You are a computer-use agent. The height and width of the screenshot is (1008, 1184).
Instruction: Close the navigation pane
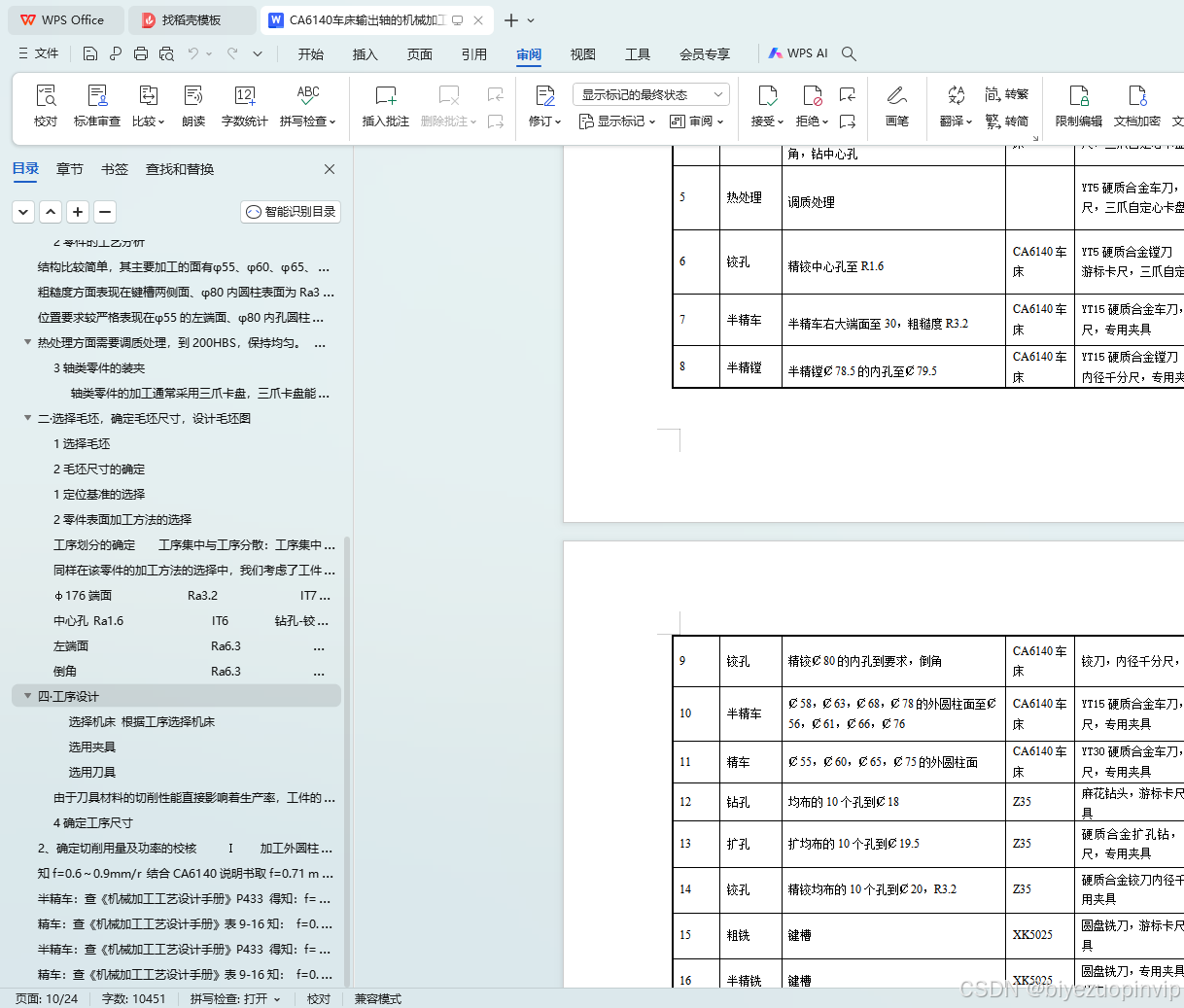point(330,169)
